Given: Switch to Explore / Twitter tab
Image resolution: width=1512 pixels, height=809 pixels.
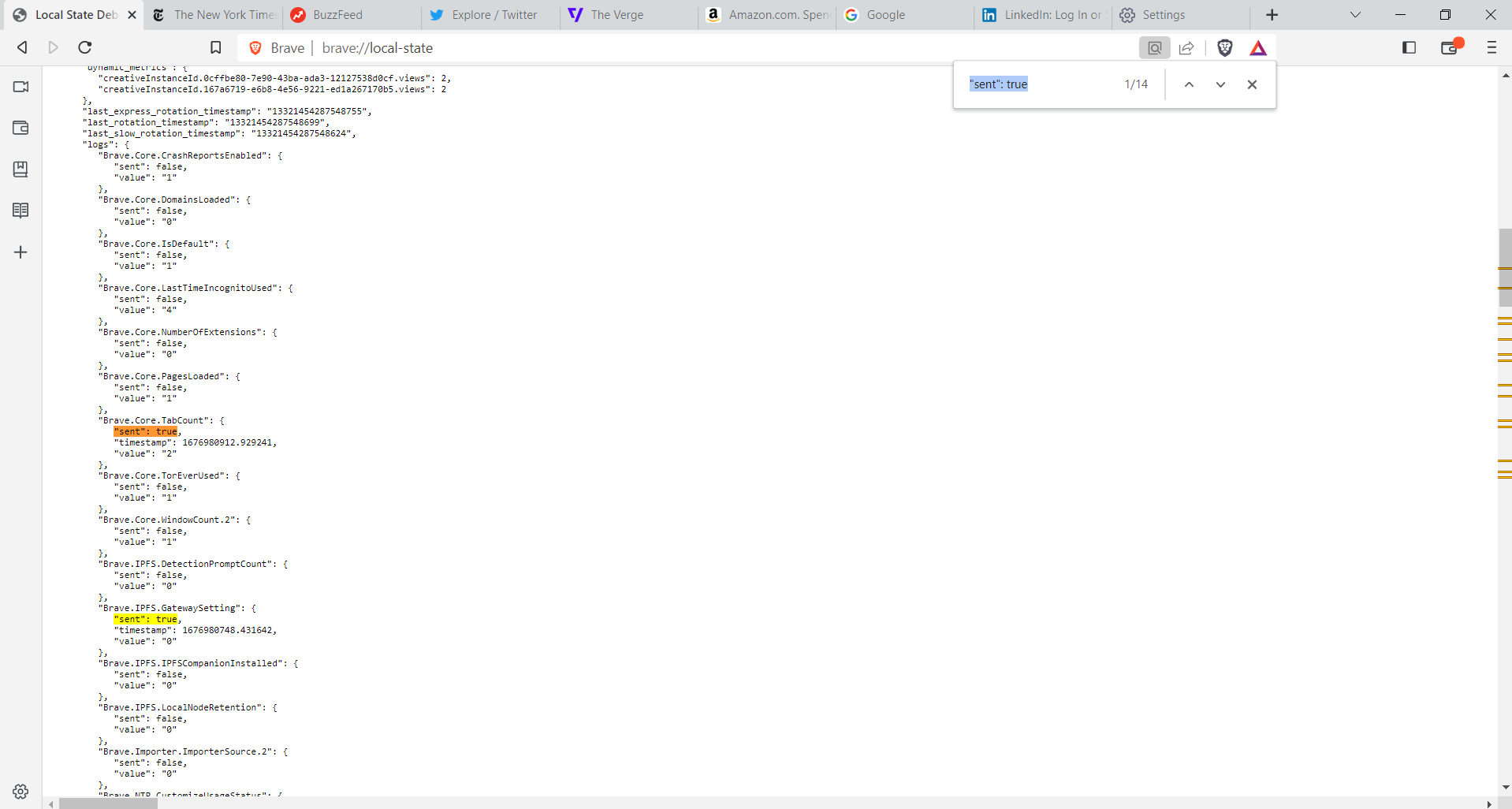Looking at the screenshot, I should point(491,15).
